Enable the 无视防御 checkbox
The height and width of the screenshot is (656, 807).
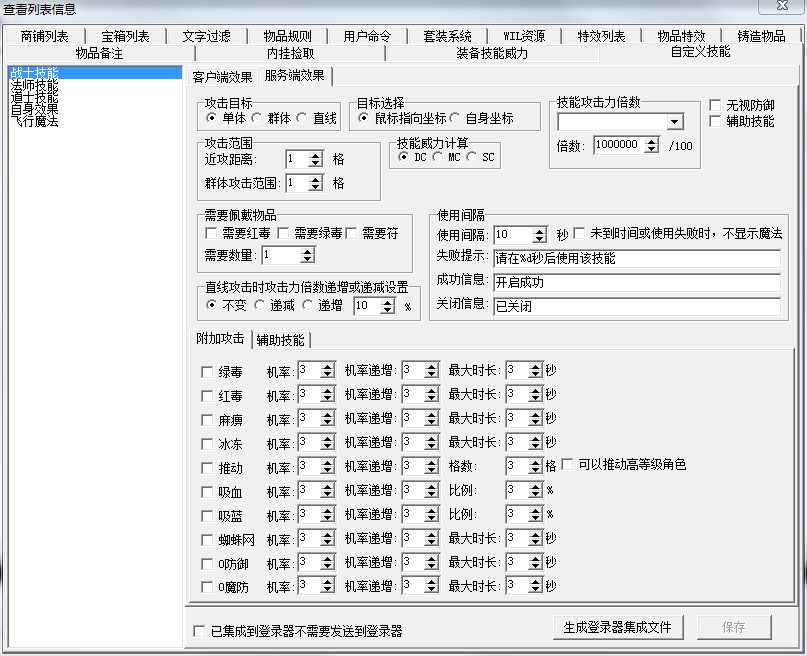(715, 105)
